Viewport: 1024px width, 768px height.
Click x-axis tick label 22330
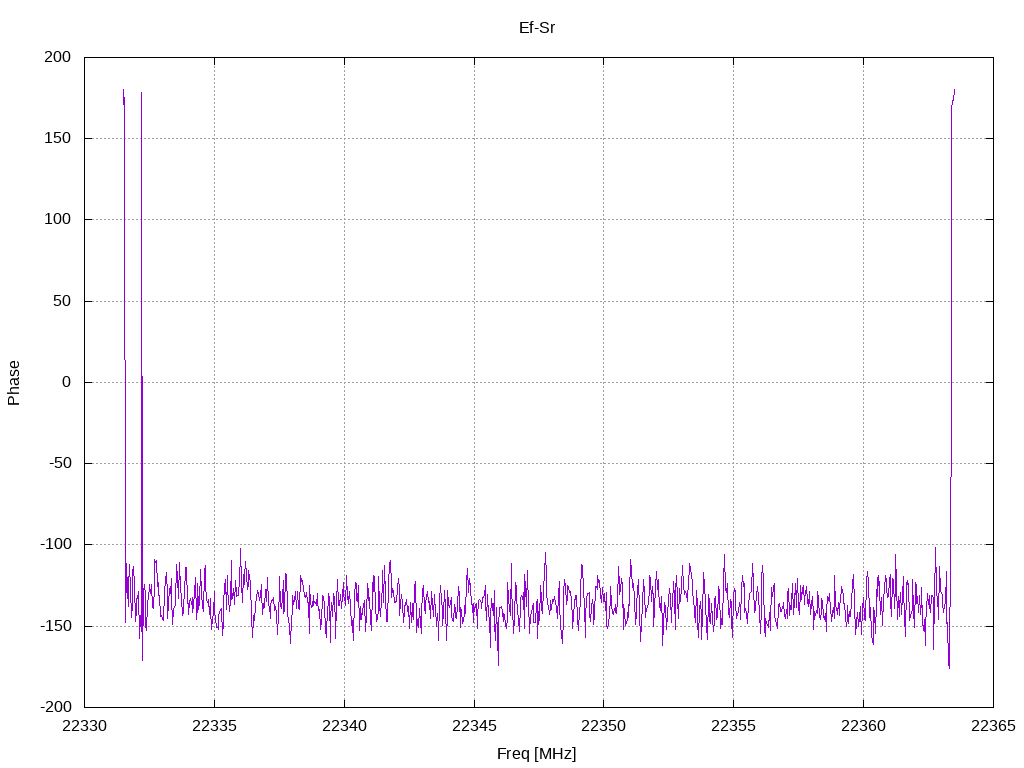coord(84,726)
